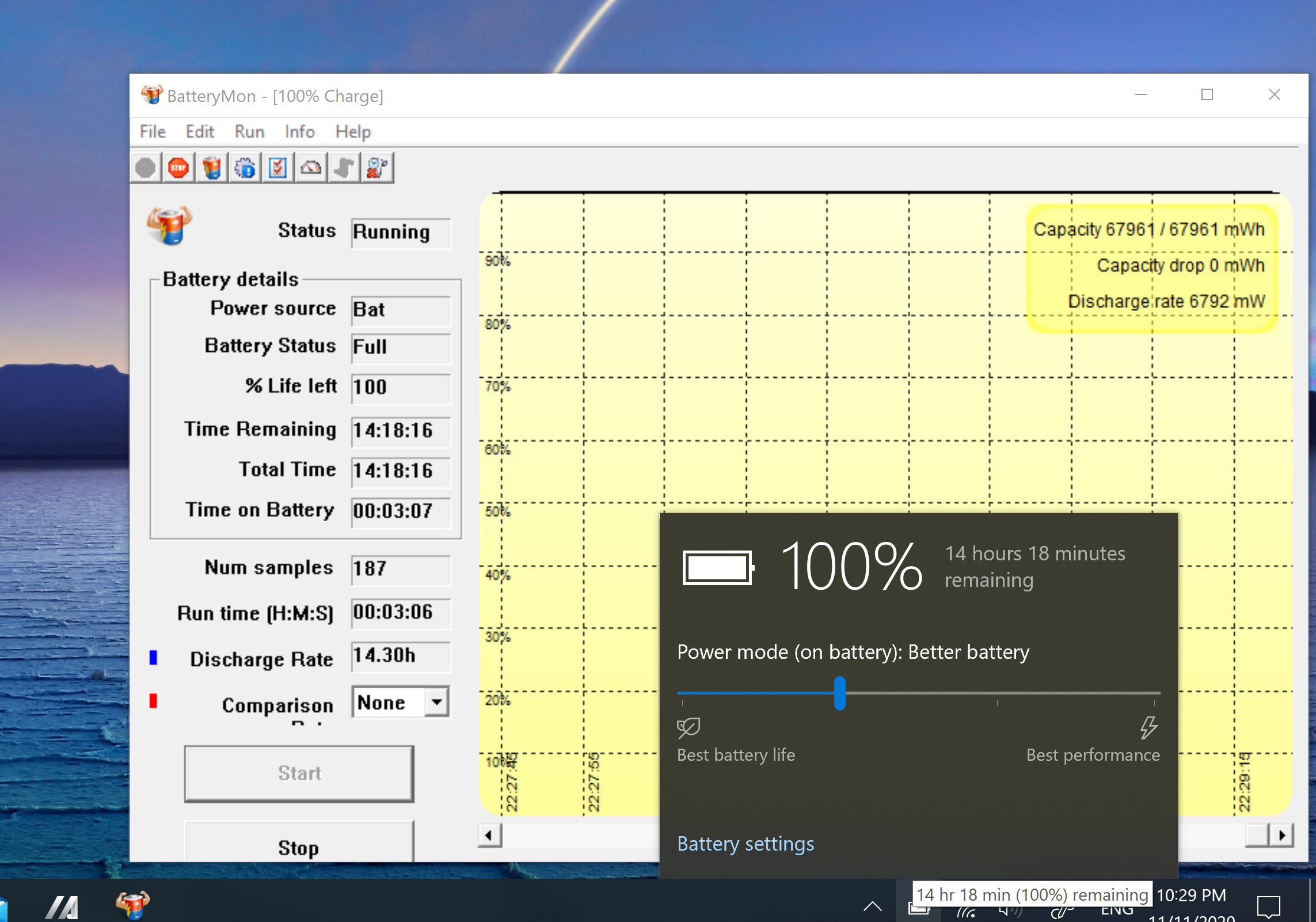Viewport: 1316px width, 922px height.
Task: Open the Edit menu
Action: (200, 132)
